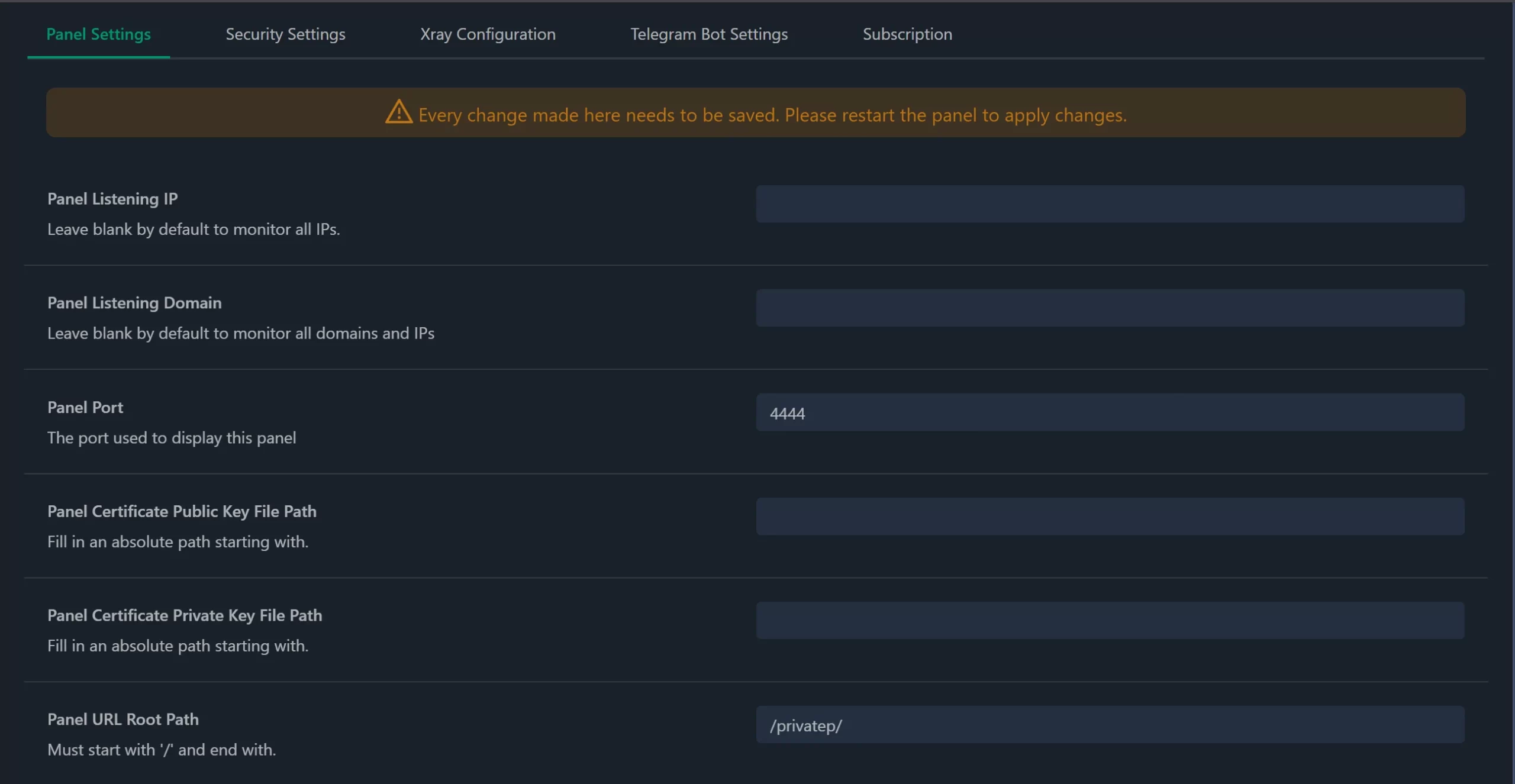Click the Subscription tab
The width and height of the screenshot is (1515, 784).
point(906,32)
